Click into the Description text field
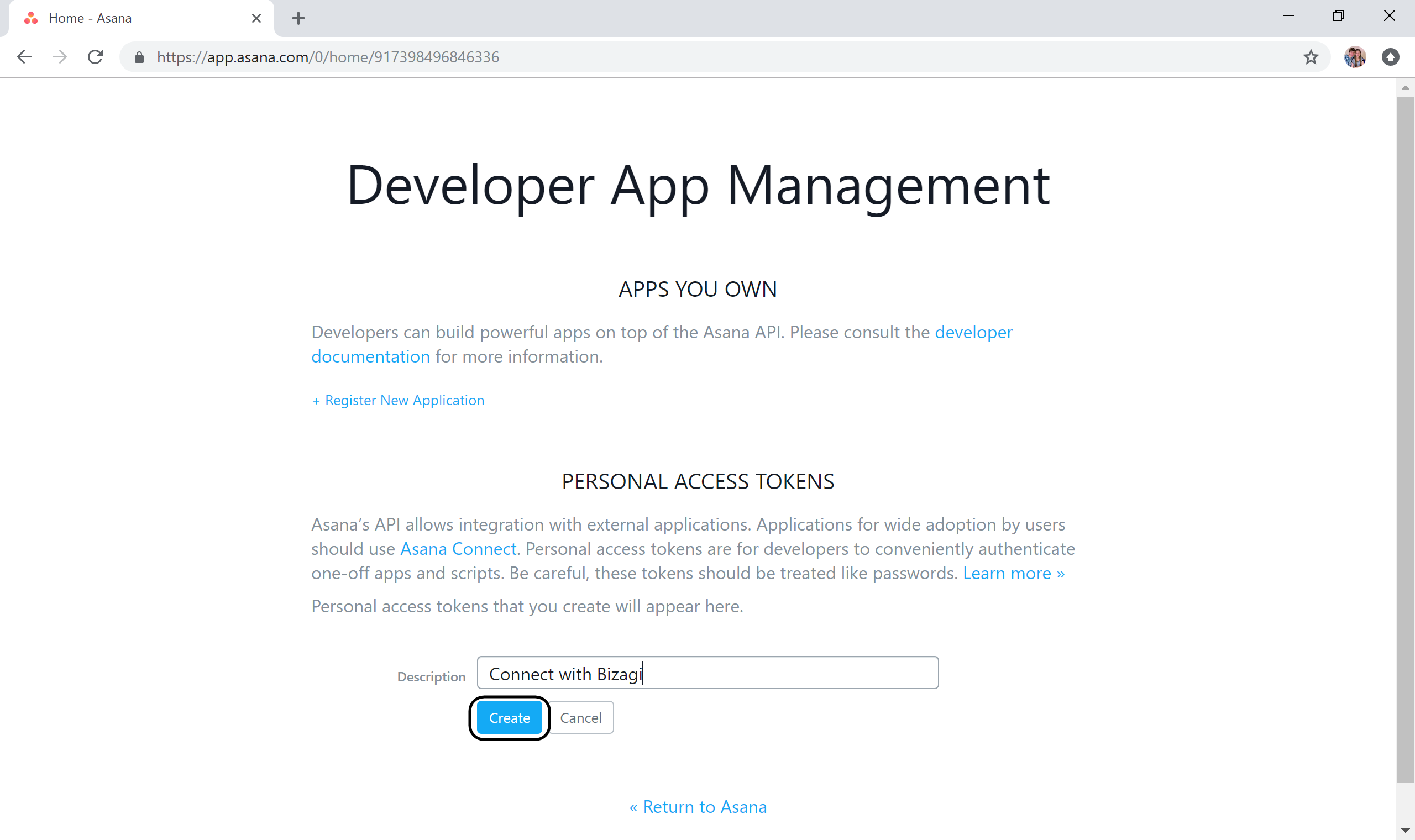This screenshot has width=1415, height=840. tap(707, 673)
